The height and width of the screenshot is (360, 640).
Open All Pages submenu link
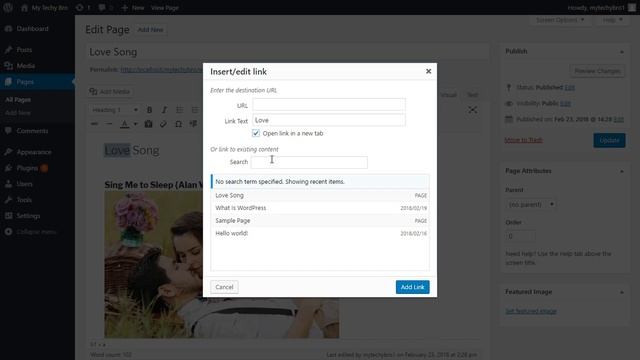tap(18, 100)
